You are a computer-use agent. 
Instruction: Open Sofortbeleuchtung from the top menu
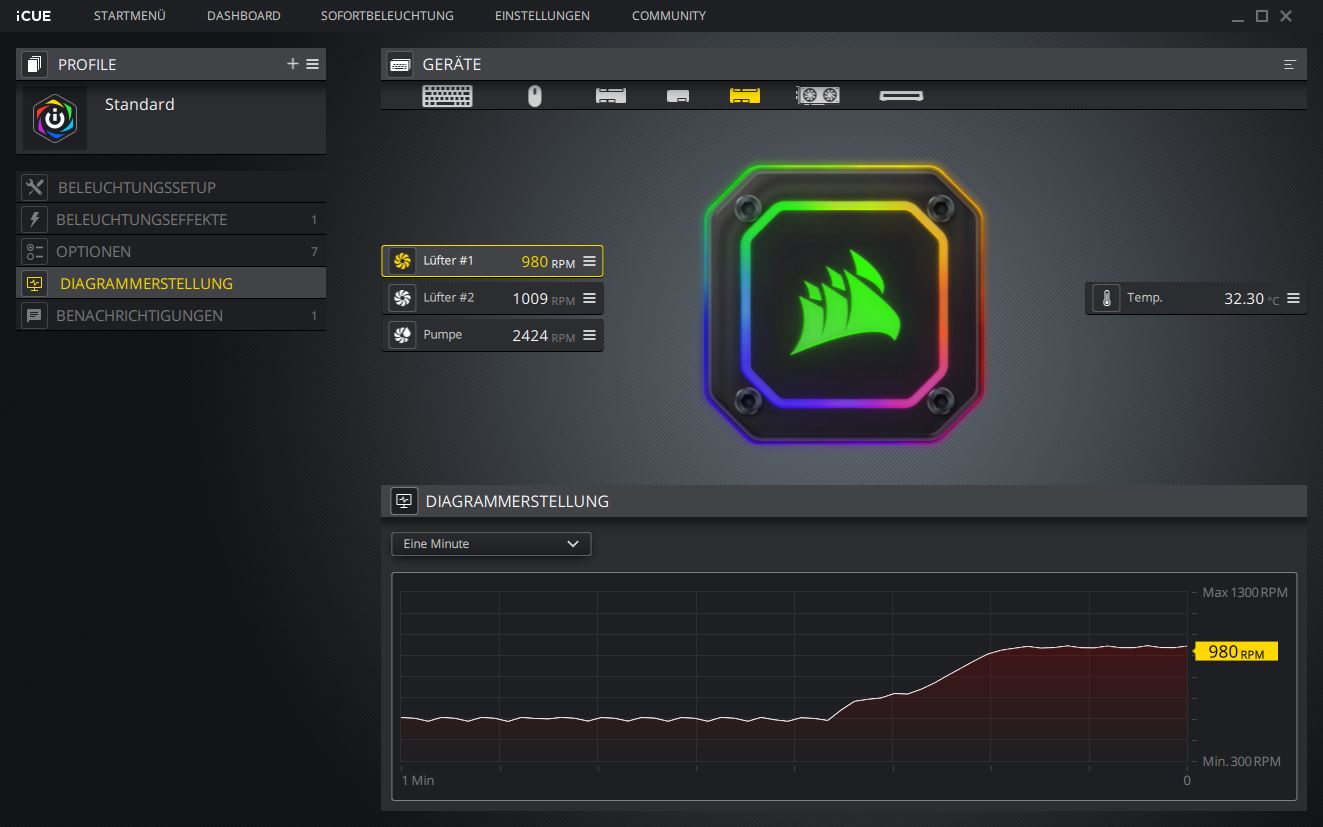[387, 16]
